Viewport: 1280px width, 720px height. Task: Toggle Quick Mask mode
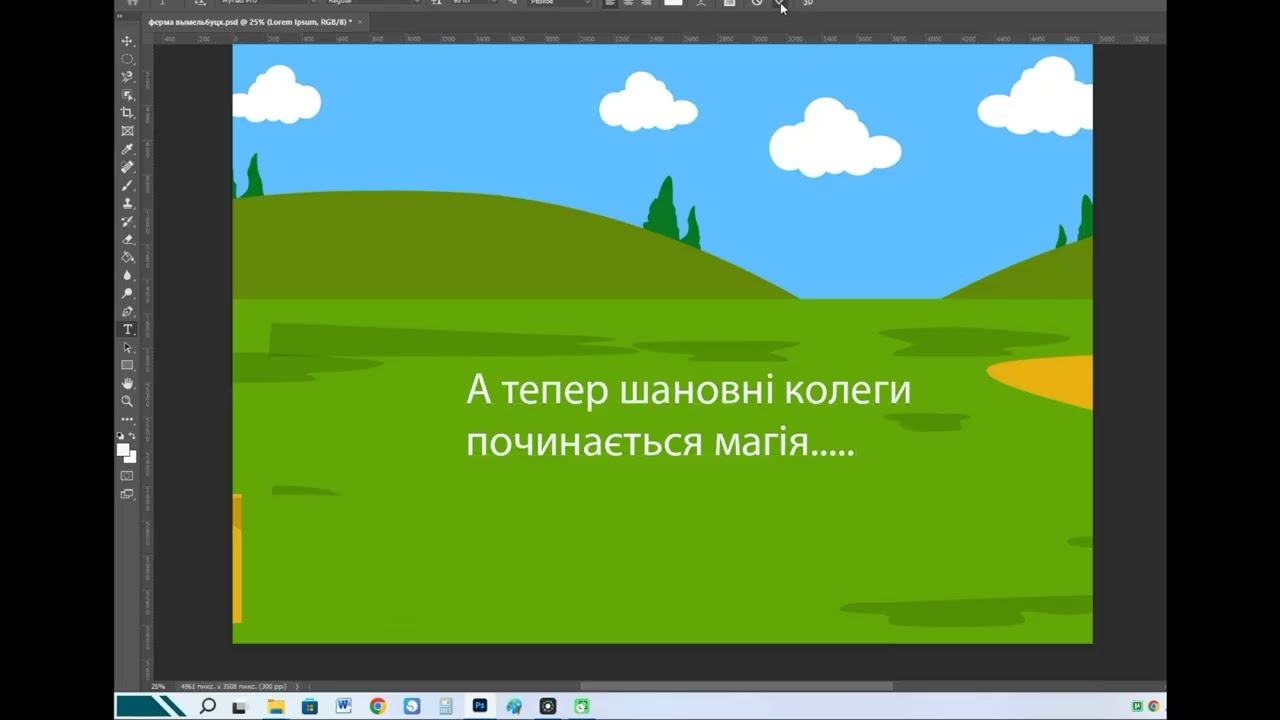click(127, 475)
